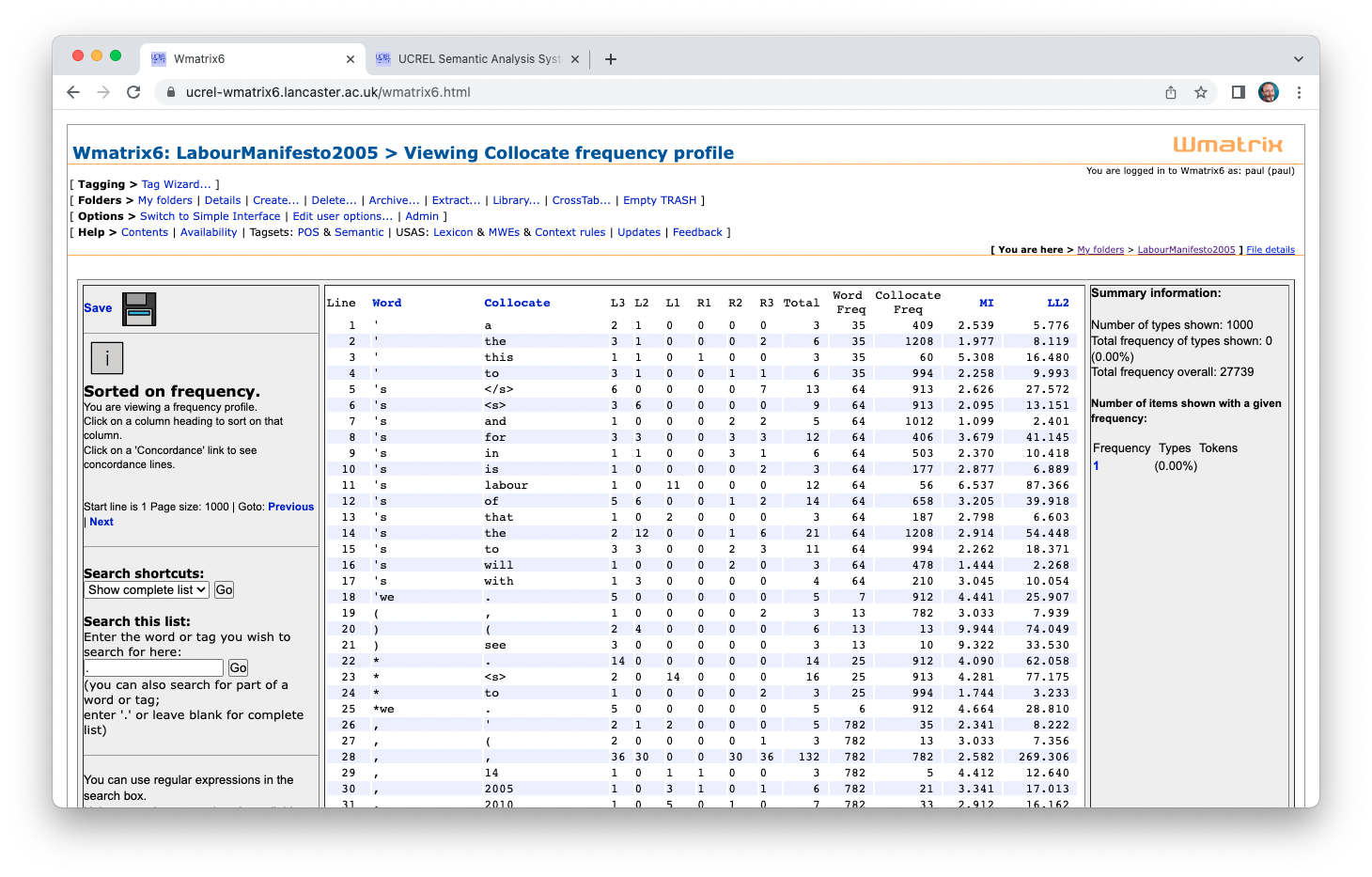
Task: Open a new browser tab
Action: click(x=611, y=59)
